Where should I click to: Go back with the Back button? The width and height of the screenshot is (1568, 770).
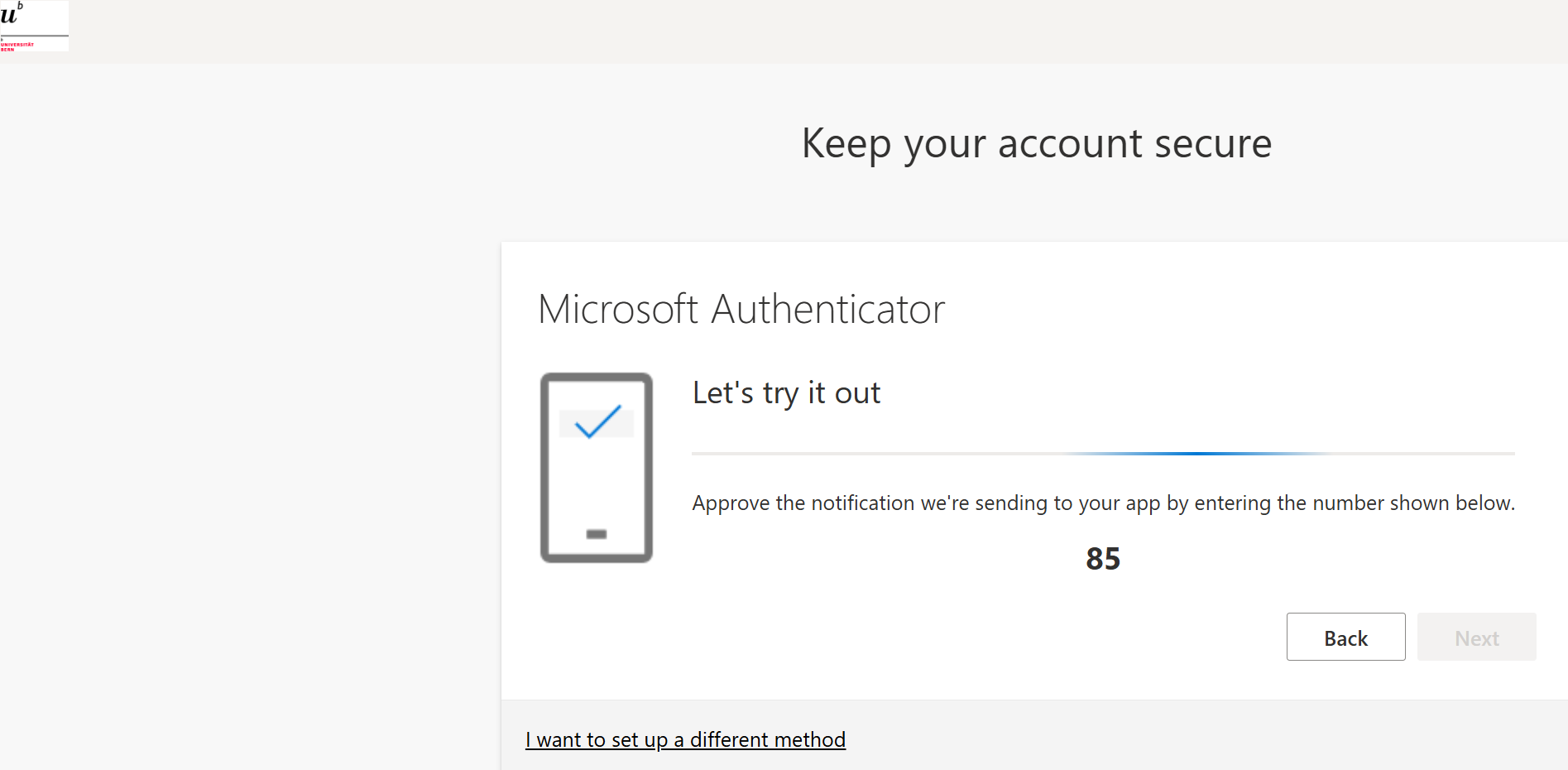[1345, 637]
